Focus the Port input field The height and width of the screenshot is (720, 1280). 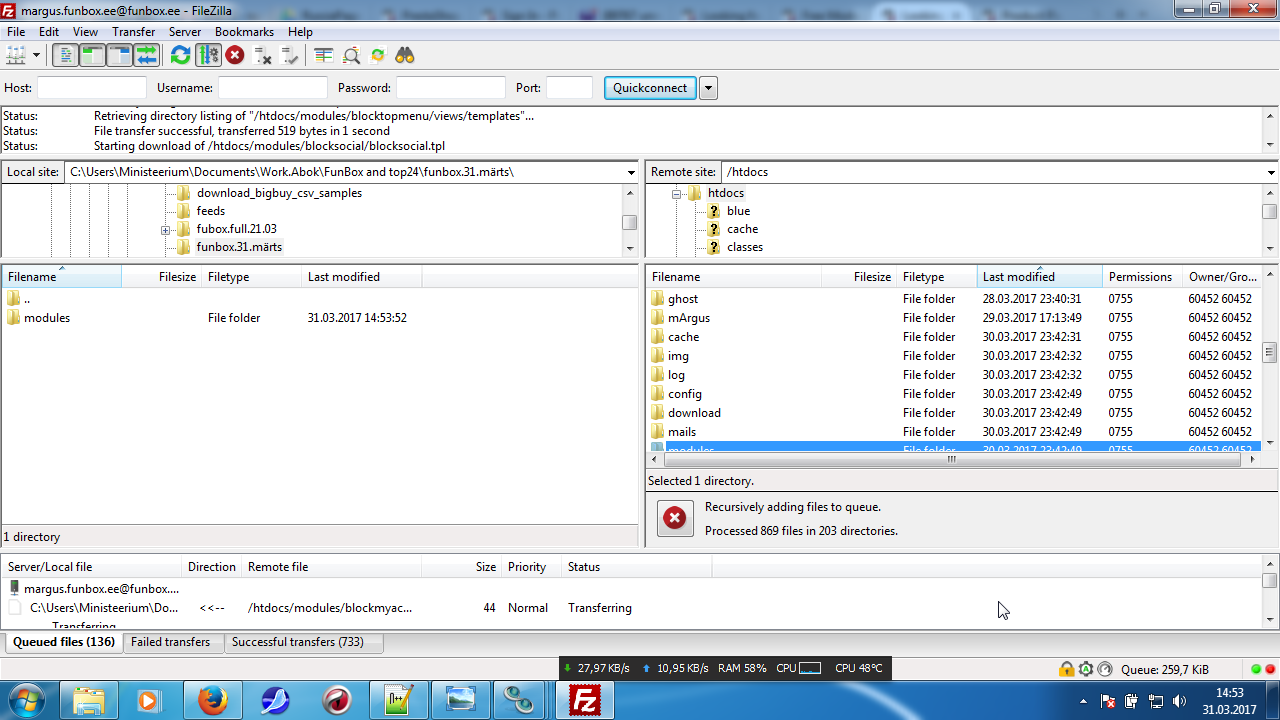click(570, 88)
